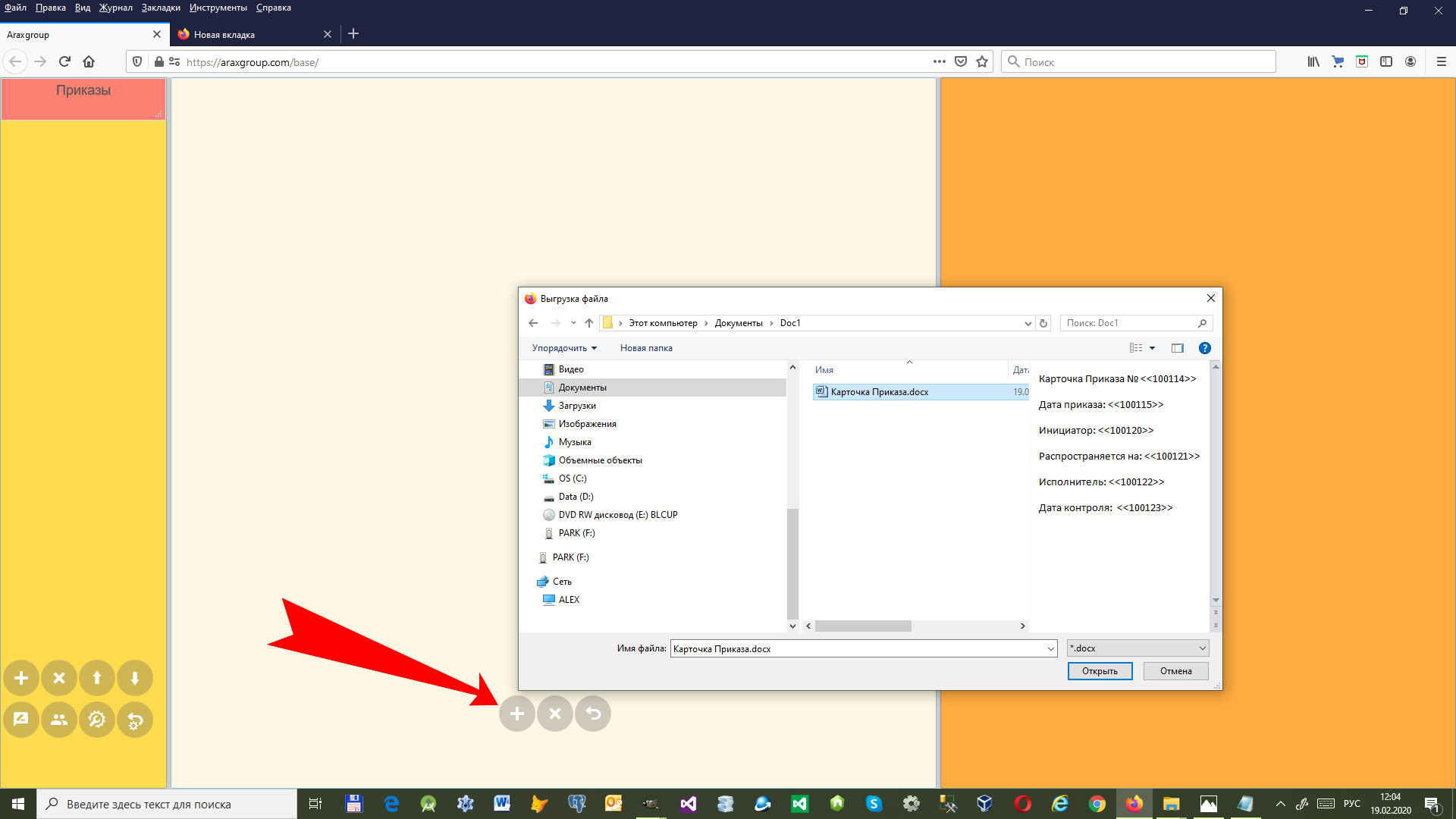Open the Закладки menu
Image resolution: width=1456 pixels, height=819 pixels.
[161, 8]
